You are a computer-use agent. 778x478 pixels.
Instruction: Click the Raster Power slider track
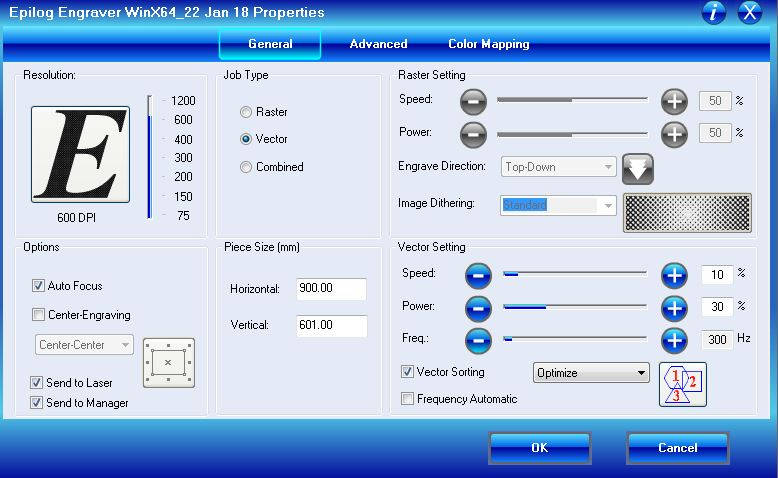[572, 134]
